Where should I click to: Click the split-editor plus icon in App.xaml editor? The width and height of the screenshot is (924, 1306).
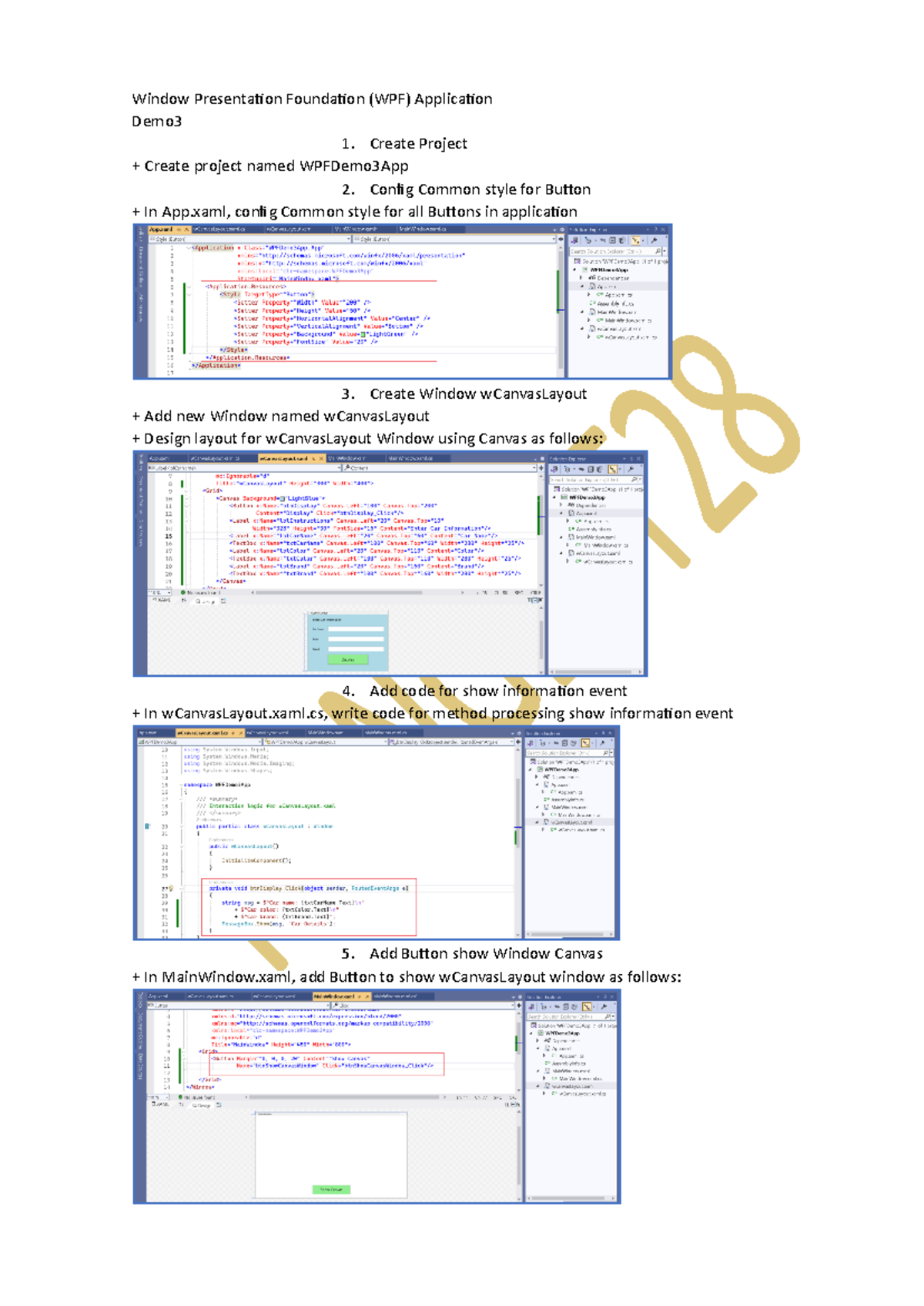pyautogui.click(x=560, y=239)
